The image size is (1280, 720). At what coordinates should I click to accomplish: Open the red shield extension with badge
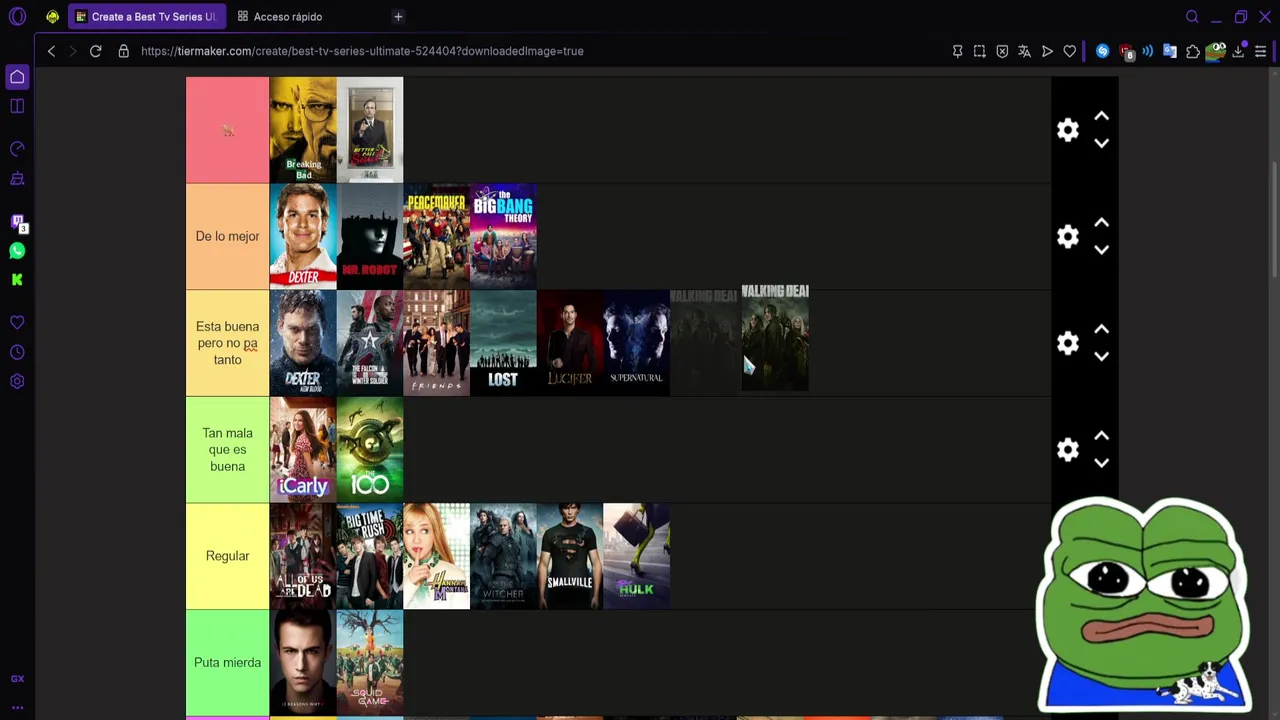pos(1126,52)
